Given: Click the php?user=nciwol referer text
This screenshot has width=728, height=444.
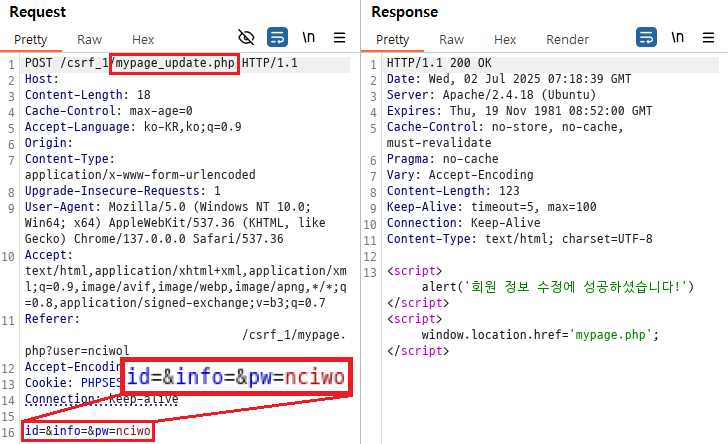Looking at the screenshot, I should click(77, 351).
